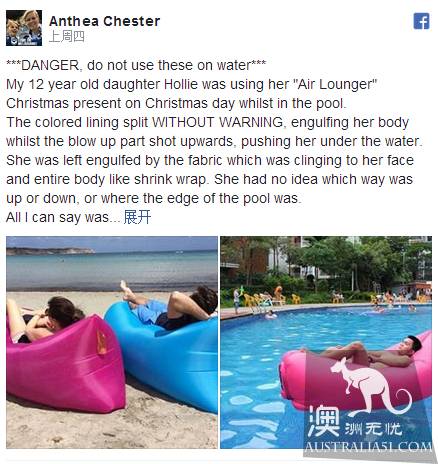The image size is (438, 464).
Task: Click the 澳洲无忧 watermark characters
Action: pyautogui.click(x=355, y=421)
